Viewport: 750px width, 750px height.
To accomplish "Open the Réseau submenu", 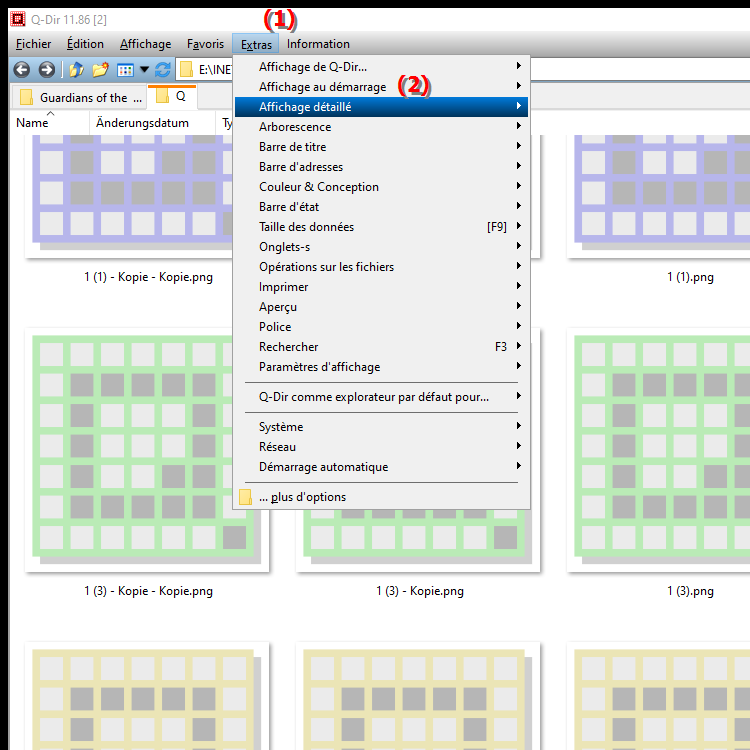I will tap(381, 447).
